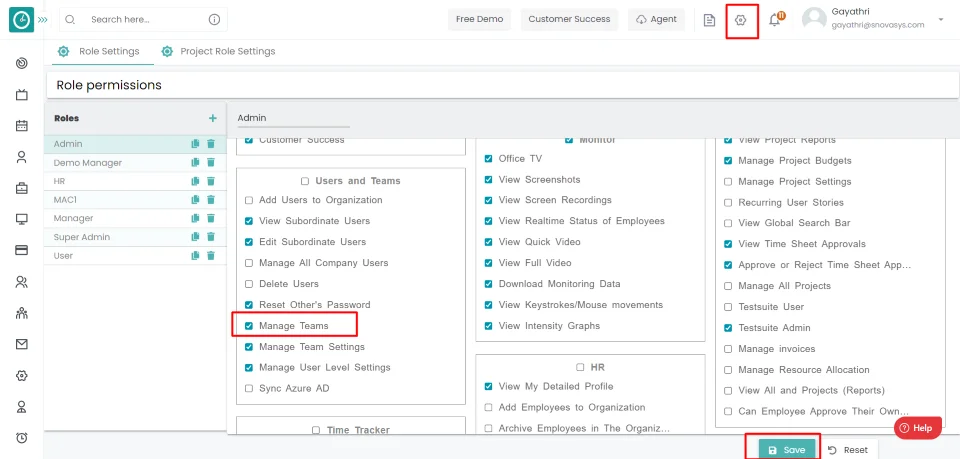
Task: Click the search info icon
Action: 214,20
